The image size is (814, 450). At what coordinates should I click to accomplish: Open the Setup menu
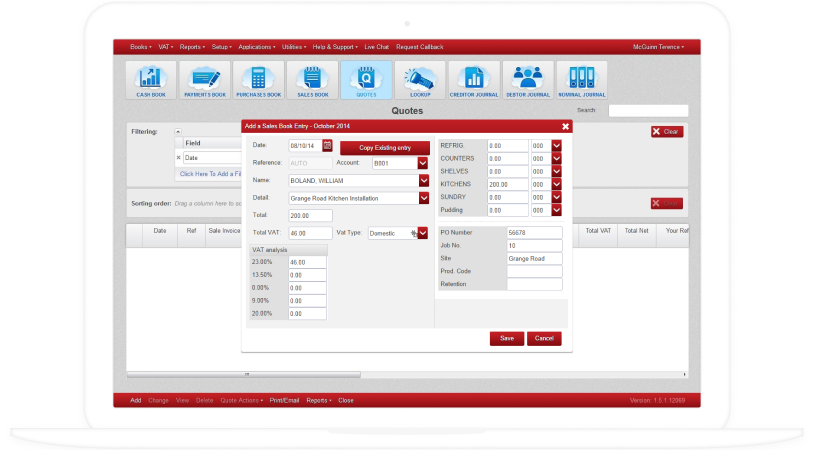tap(222, 47)
